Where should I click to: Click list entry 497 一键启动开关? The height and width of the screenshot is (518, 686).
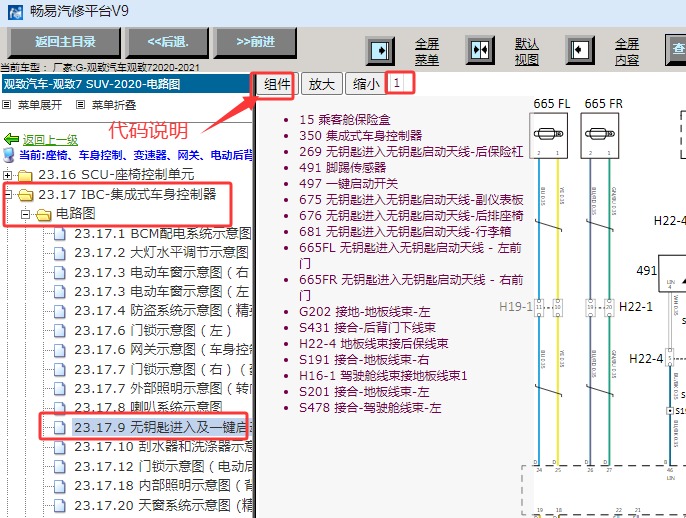348,184
